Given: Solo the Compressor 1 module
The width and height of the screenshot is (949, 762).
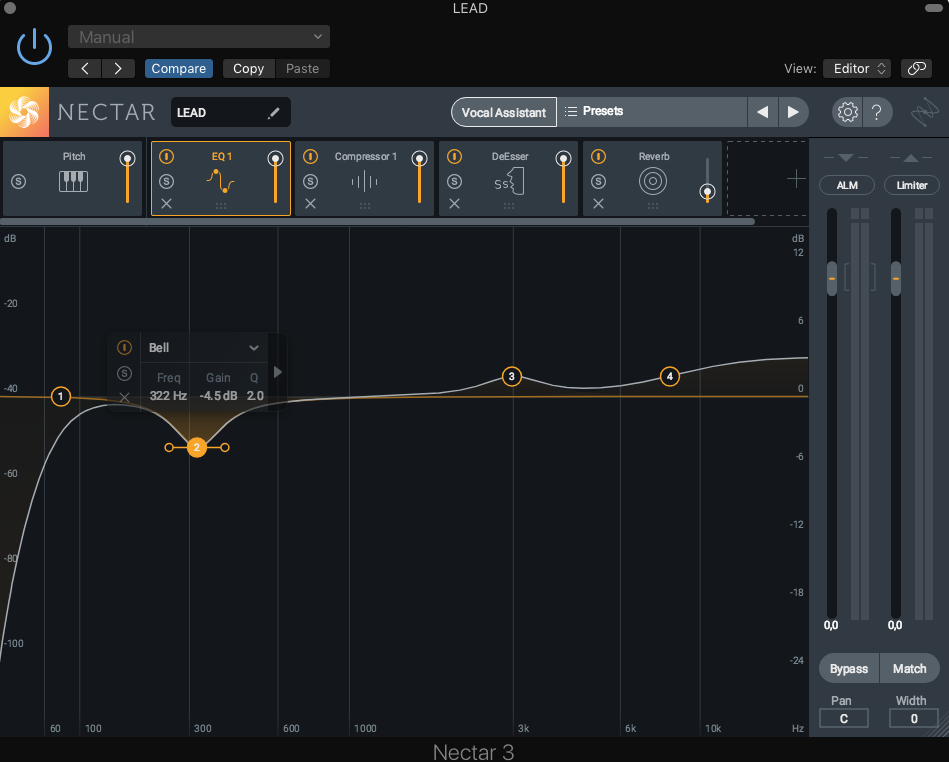Looking at the screenshot, I should [310, 181].
